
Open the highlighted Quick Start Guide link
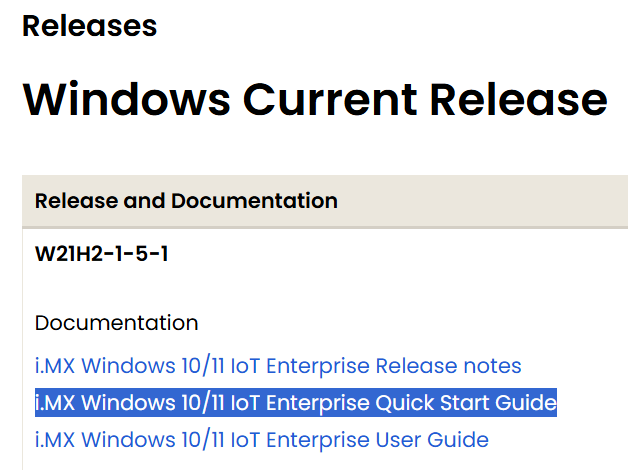click(295, 403)
